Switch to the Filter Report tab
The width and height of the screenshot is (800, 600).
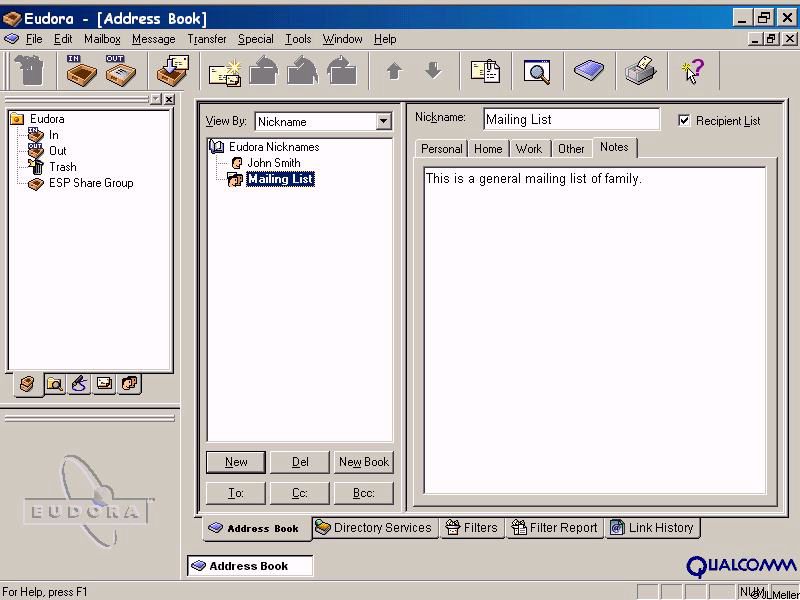(x=555, y=528)
